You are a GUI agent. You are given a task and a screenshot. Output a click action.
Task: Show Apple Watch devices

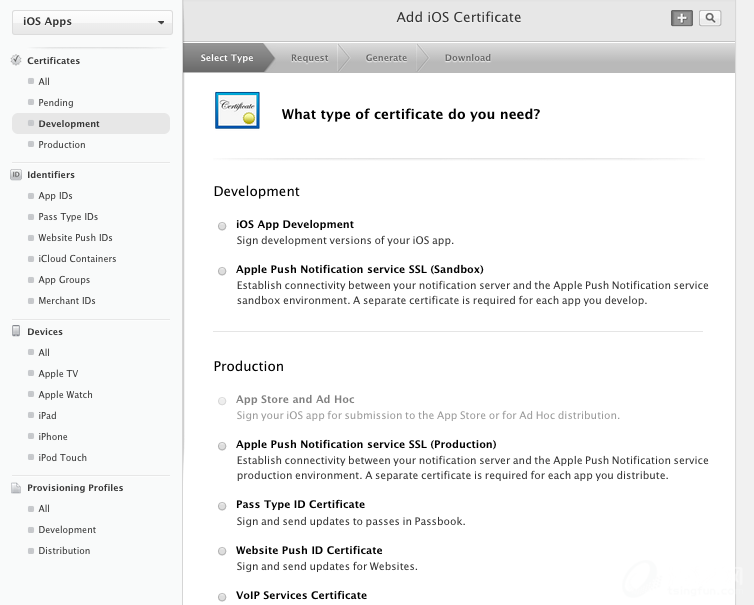[65, 395]
